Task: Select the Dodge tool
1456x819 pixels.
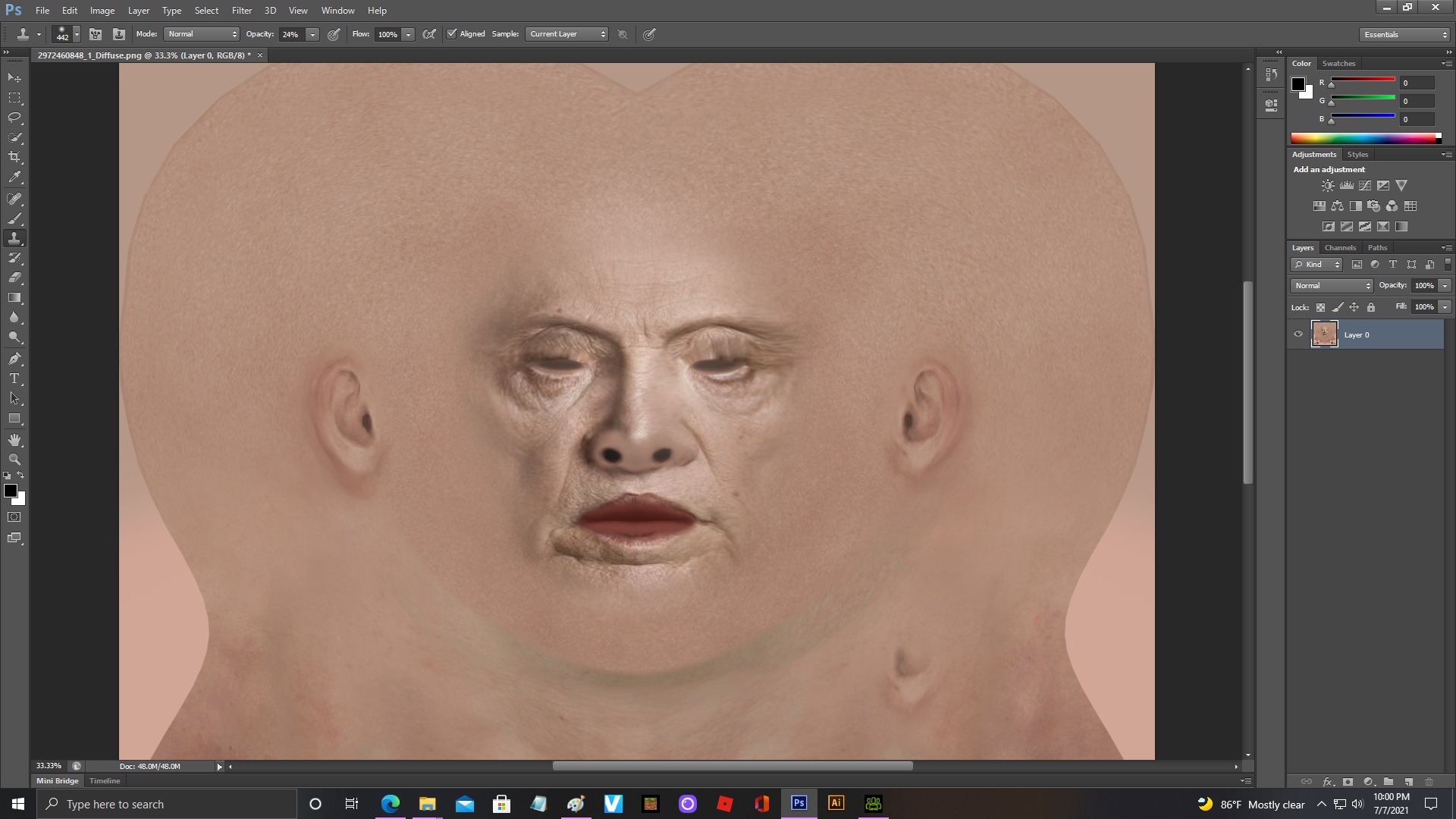Action: [14, 337]
